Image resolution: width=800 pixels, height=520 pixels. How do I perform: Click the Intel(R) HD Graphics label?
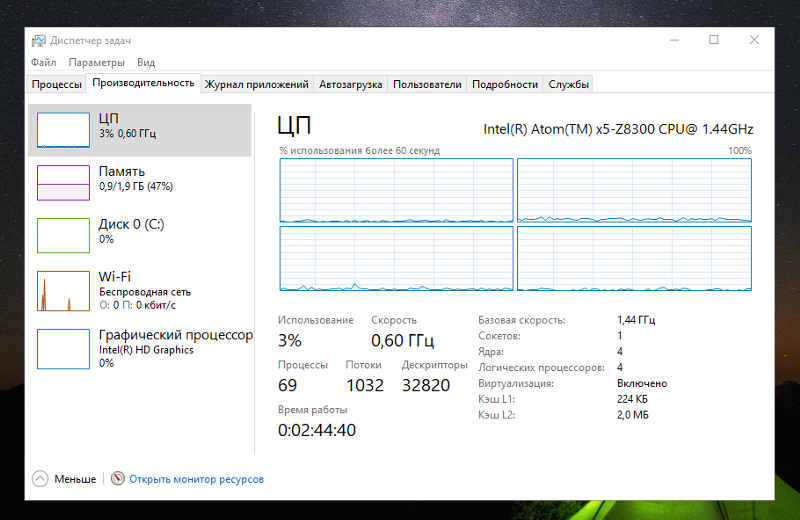(146, 350)
